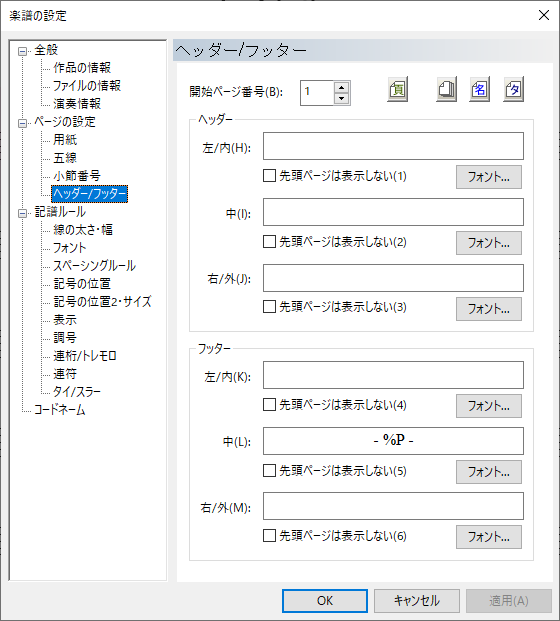This screenshot has height=621, width=560.
Task: Click the footer center field containing - %P -
Action: click(393, 441)
